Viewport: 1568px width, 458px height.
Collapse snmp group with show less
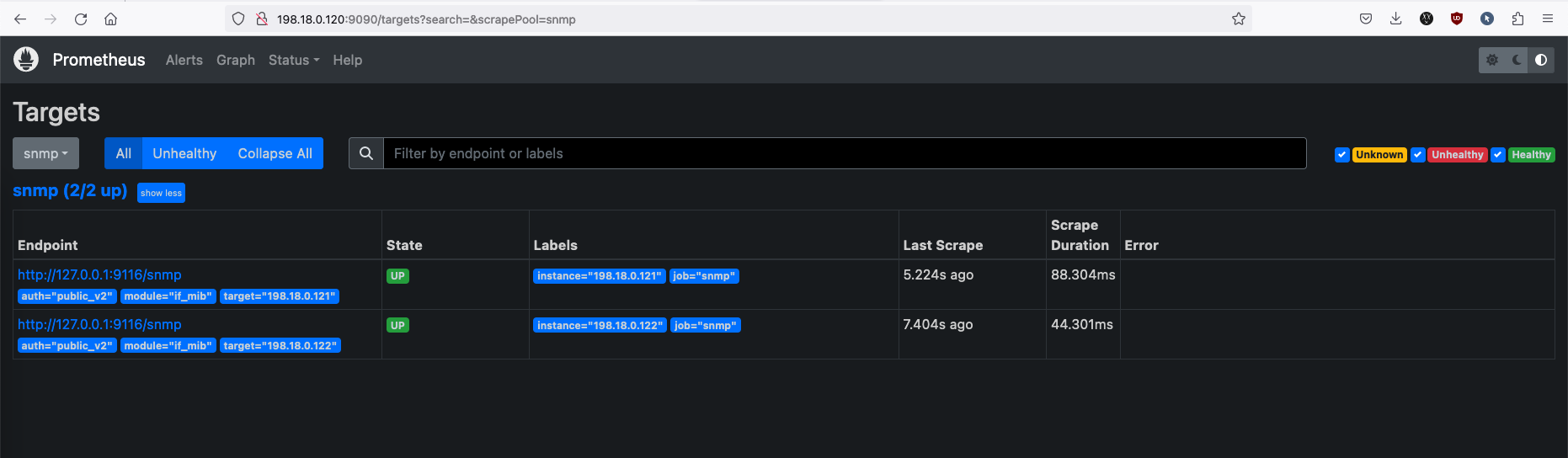pyautogui.click(x=161, y=193)
